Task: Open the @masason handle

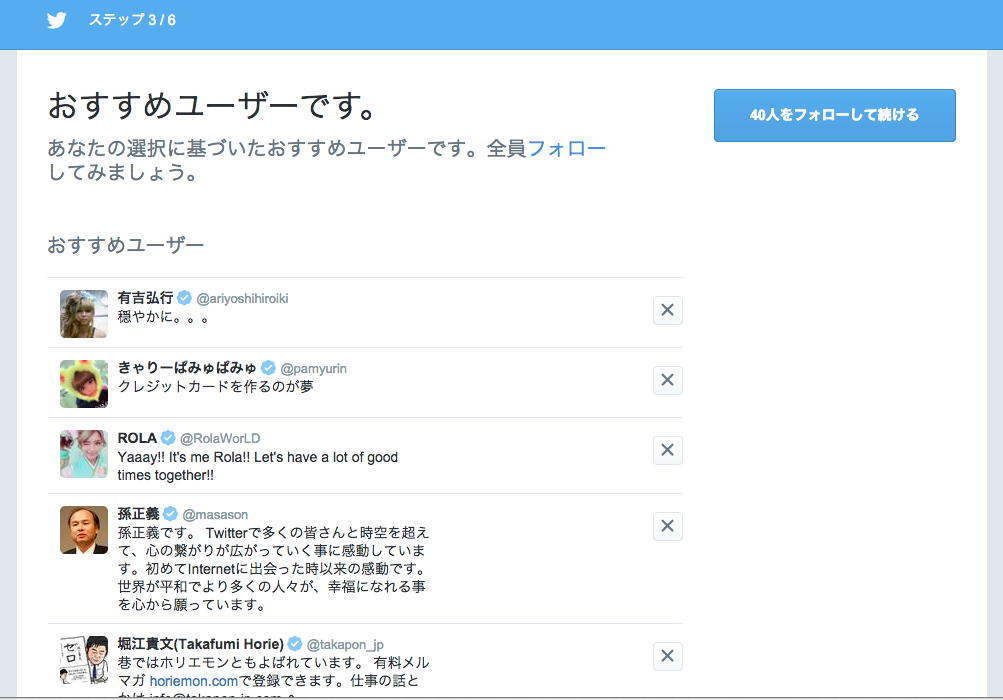Action: click(215, 514)
